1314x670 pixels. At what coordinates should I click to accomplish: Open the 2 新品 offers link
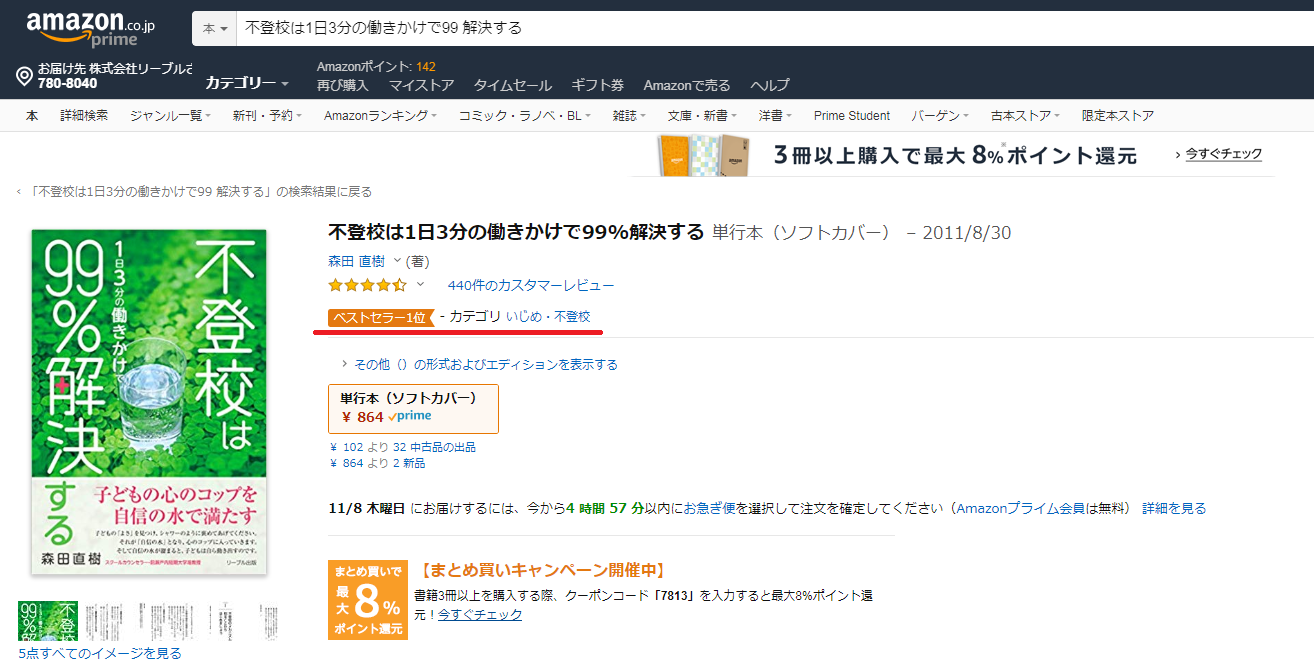point(409,463)
